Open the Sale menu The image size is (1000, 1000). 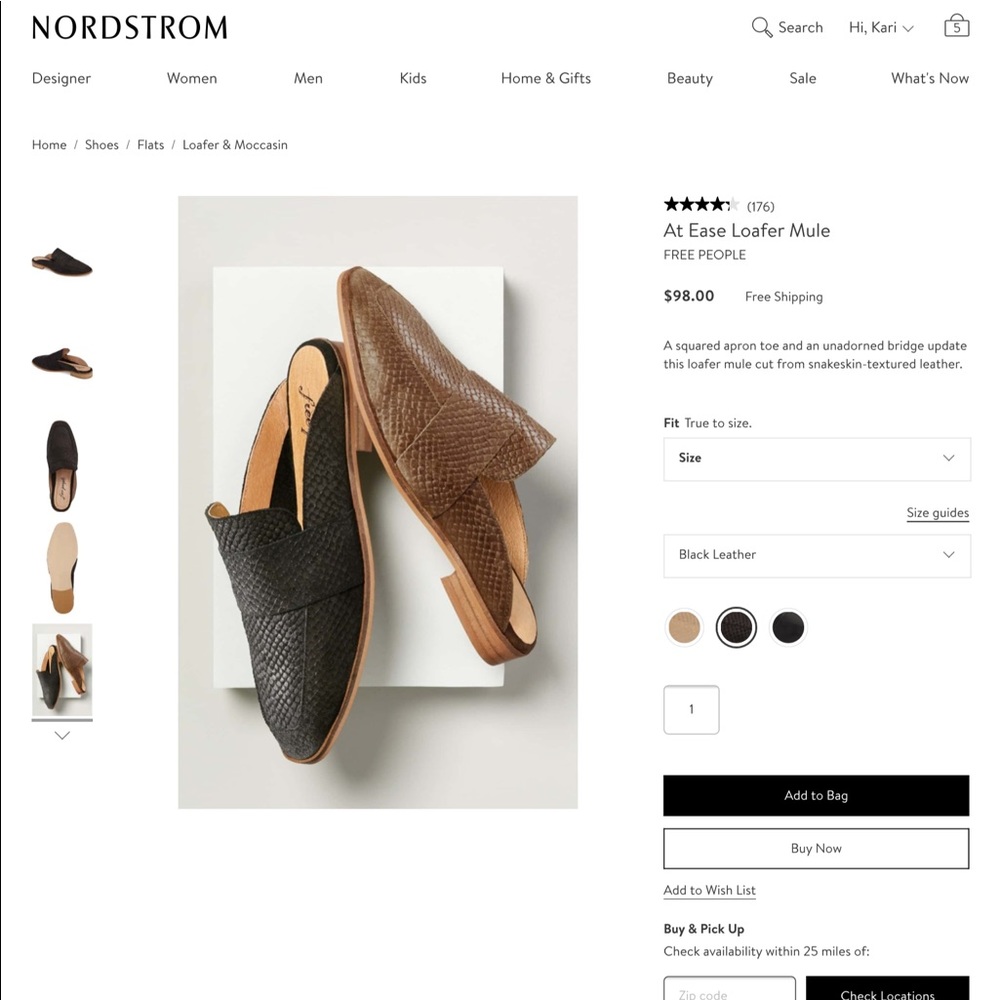[x=802, y=78]
